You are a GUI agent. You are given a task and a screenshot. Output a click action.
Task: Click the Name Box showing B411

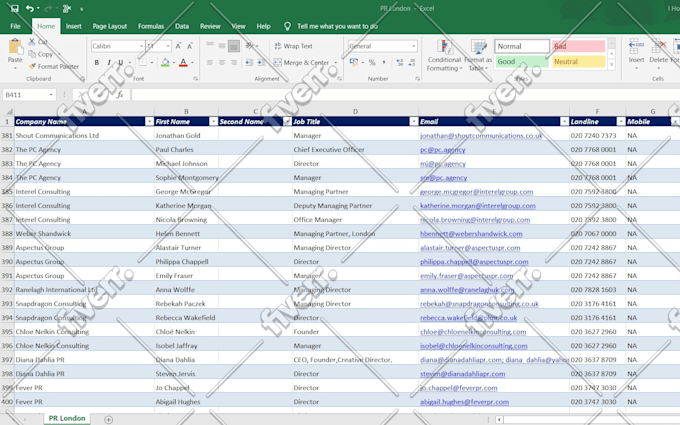pyautogui.click(x=29, y=95)
